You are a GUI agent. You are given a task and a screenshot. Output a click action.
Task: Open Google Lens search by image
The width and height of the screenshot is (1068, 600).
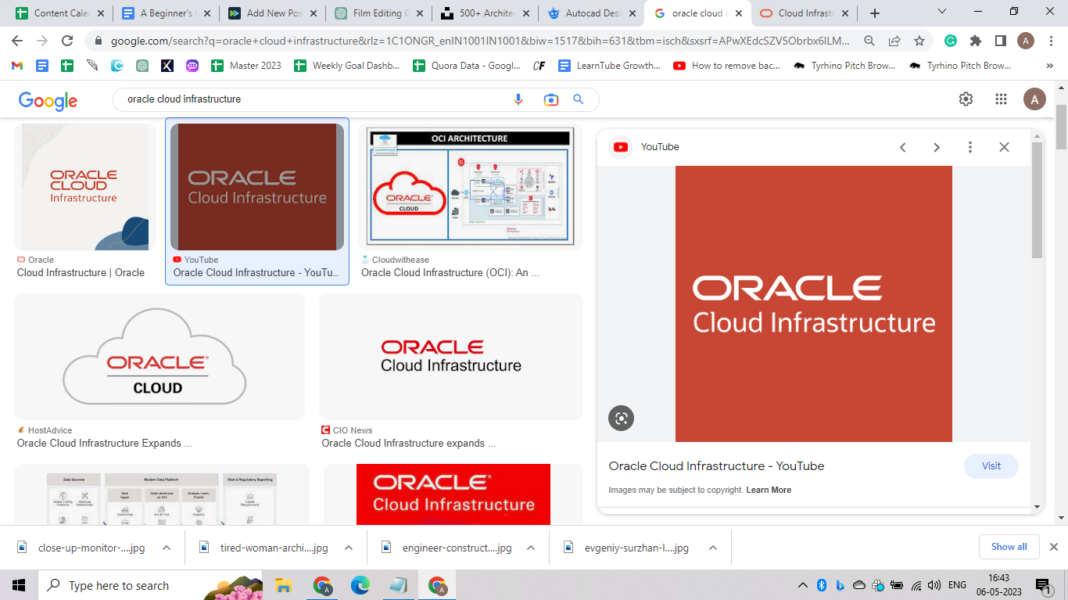(x=550, y=99)
